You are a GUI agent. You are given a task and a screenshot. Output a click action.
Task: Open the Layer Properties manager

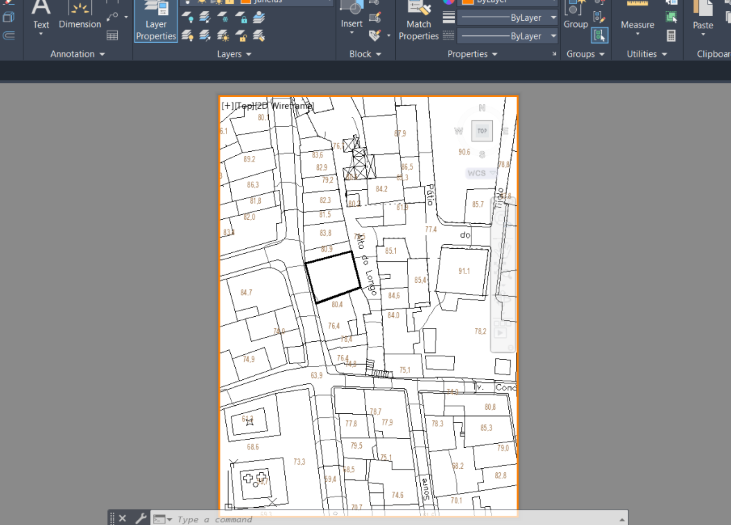[x=156, y=22]
